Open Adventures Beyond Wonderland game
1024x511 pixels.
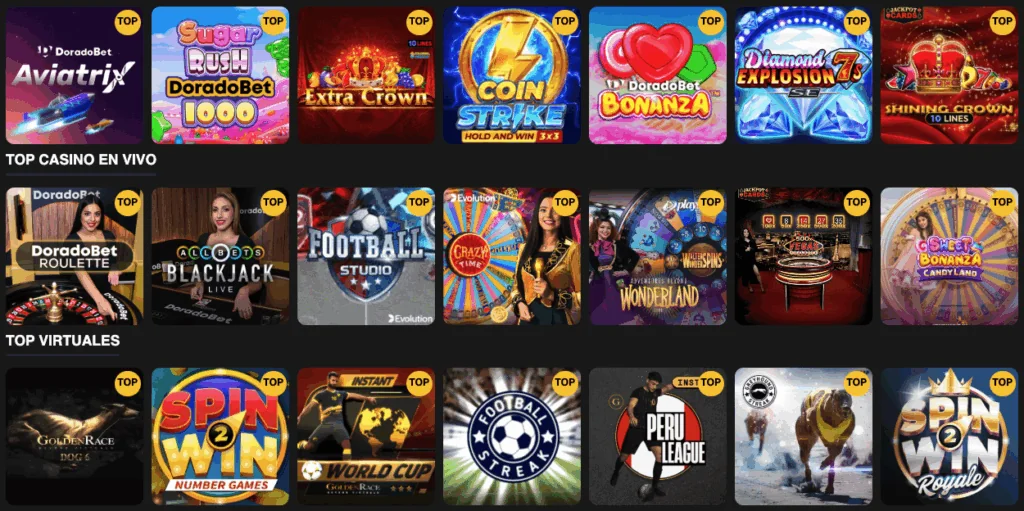(658, 256)
